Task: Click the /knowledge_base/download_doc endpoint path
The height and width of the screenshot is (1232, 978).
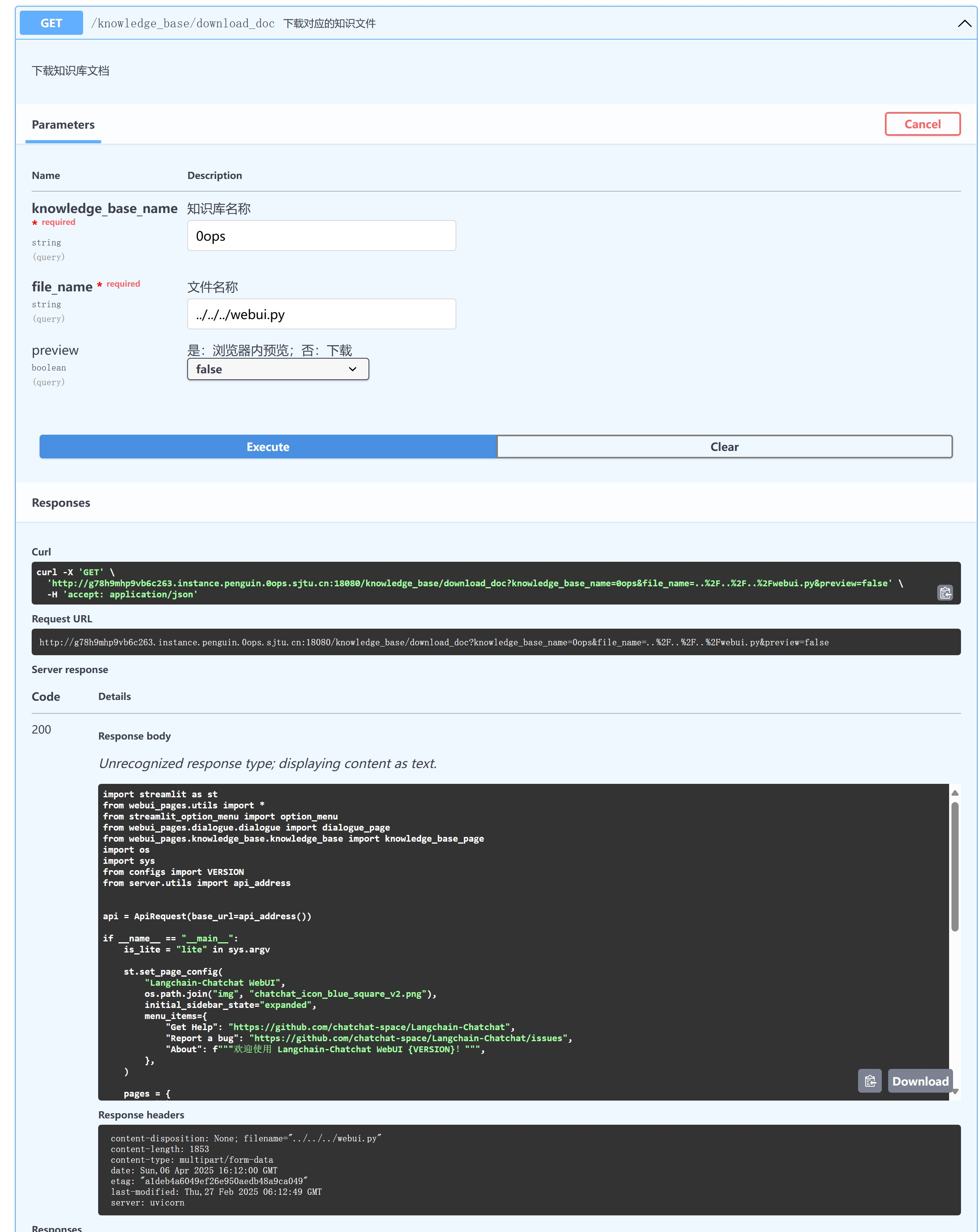Action: (183, 23)
